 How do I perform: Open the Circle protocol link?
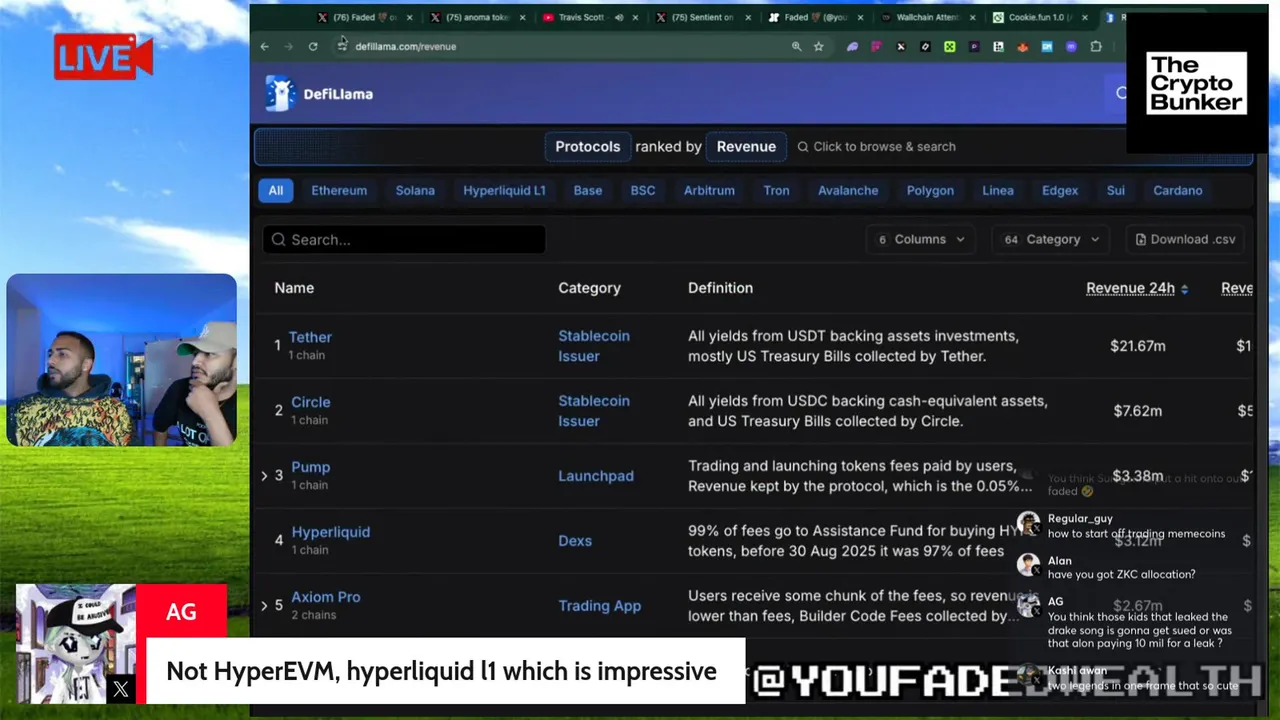click(x=311, y=402)
